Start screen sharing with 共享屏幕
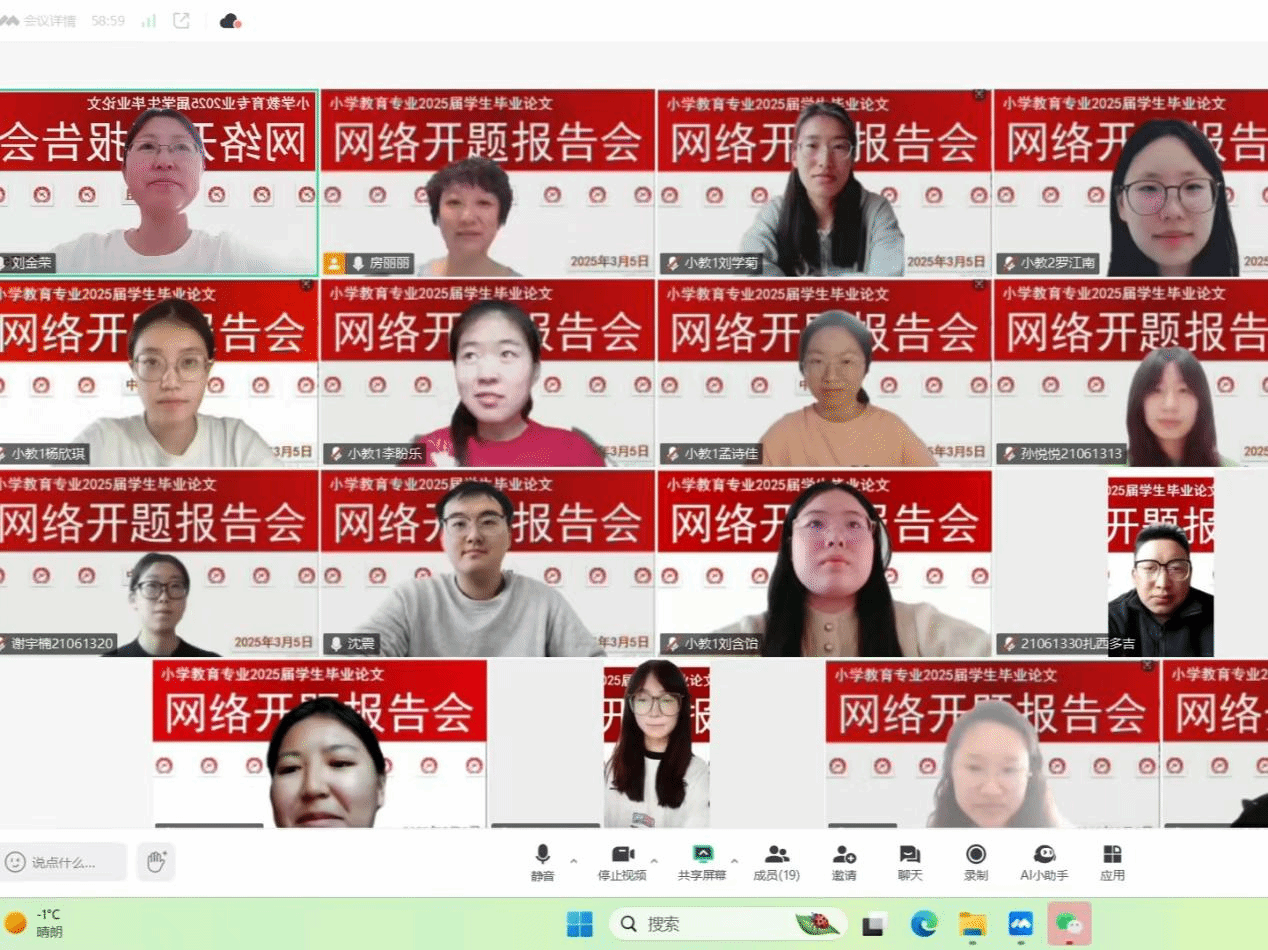The height and width of the screenshot is (950, 1268). [x=702, y=861]
